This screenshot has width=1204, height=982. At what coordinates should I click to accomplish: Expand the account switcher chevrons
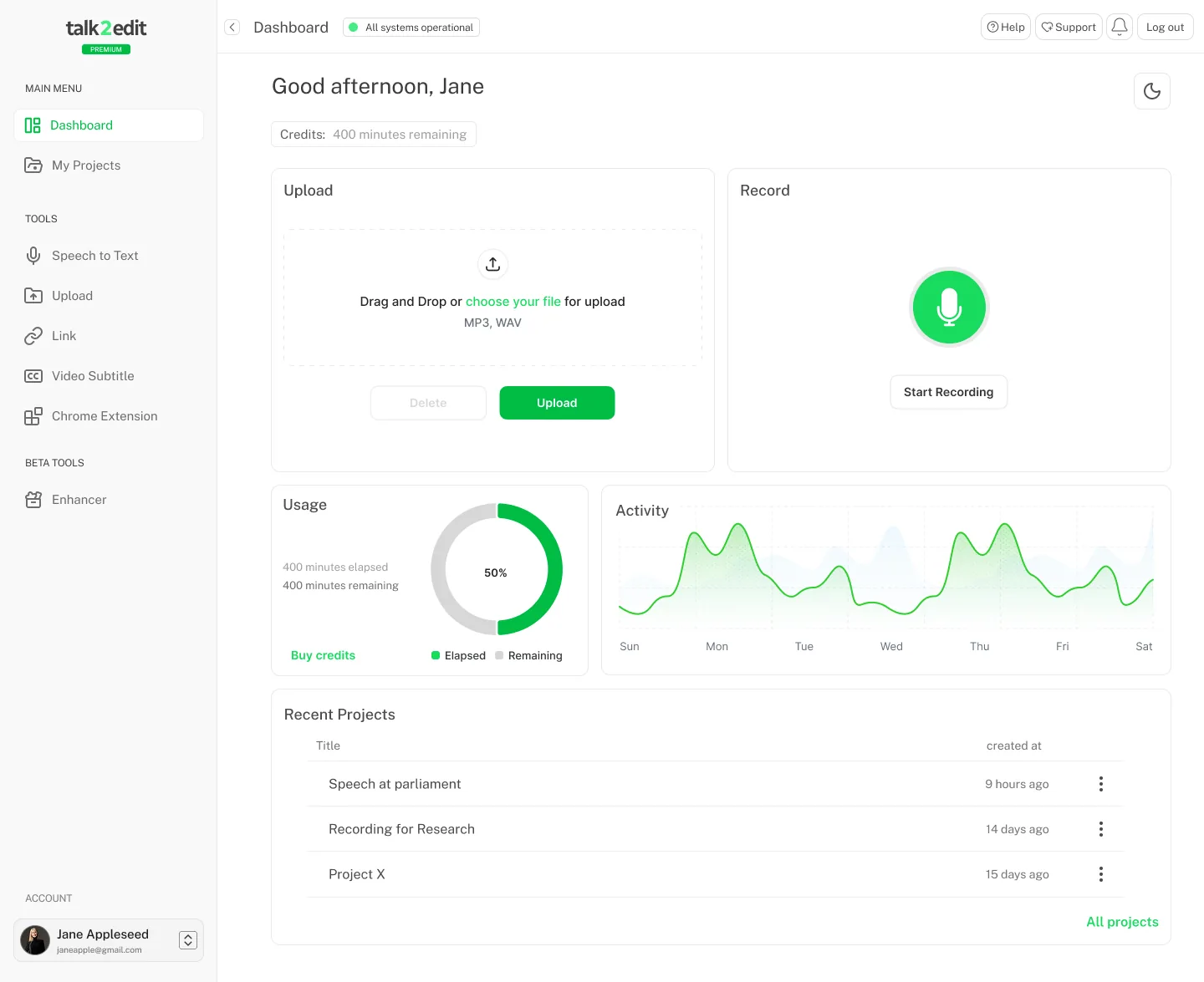tap(188, 940)
